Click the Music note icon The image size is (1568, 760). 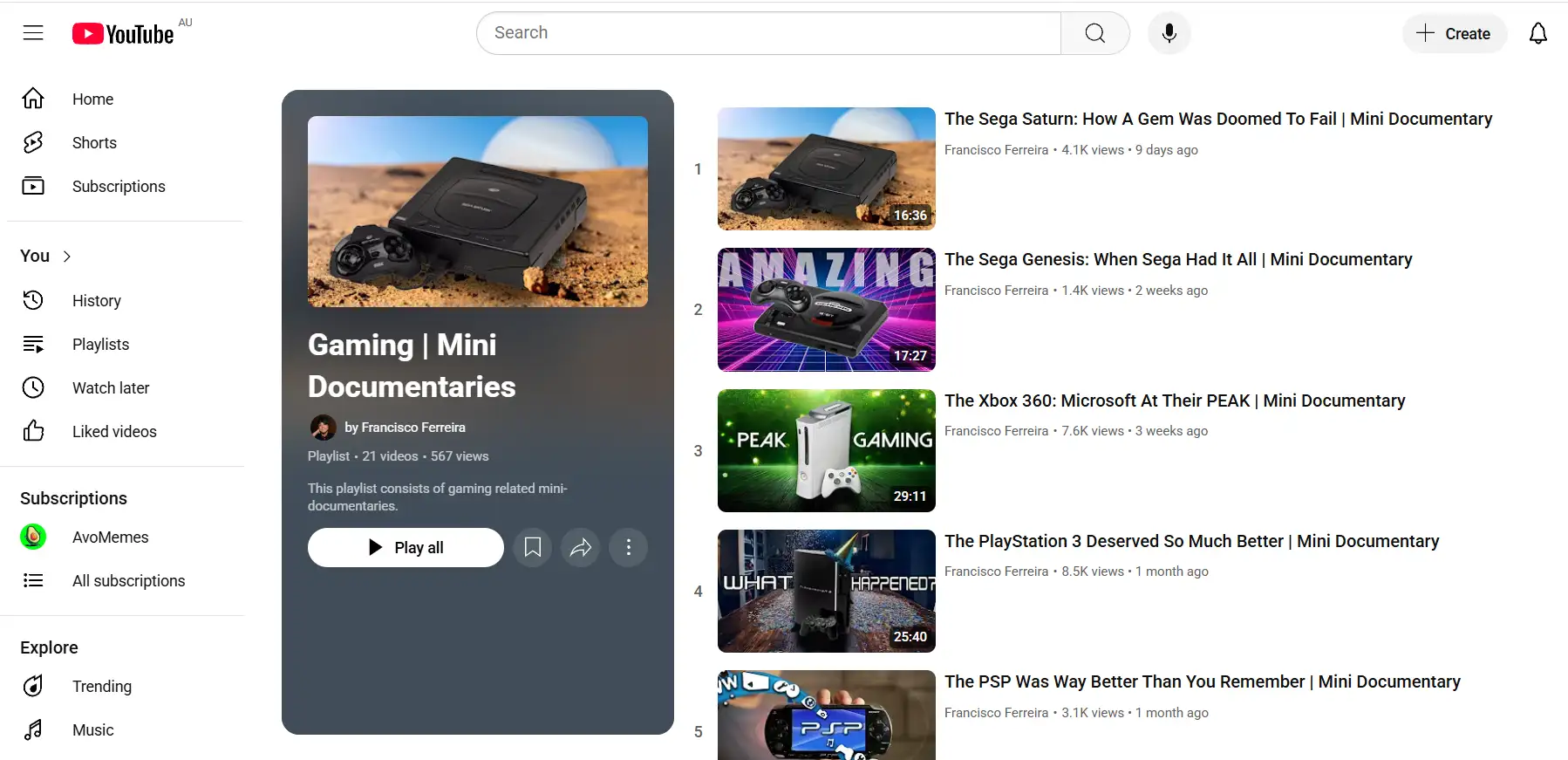(33, 729)
